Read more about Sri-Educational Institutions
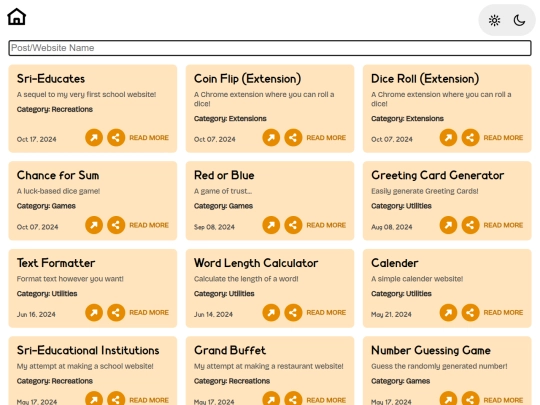The image size is (540, 405). pyautogui.click(x=149, y=400)
